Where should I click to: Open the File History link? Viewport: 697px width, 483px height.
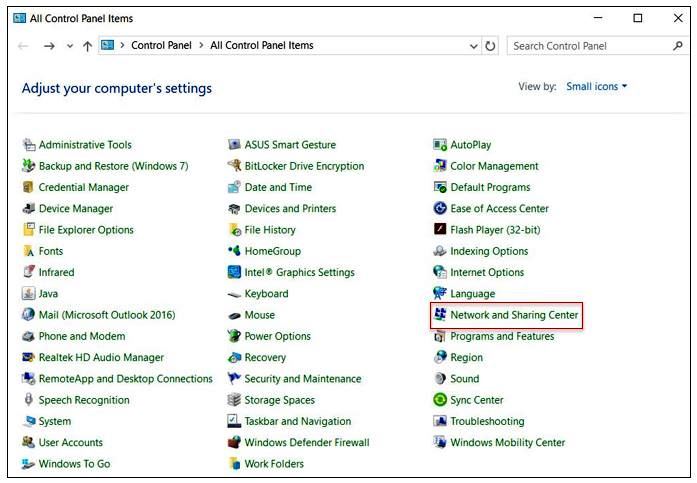click(270, 230)
